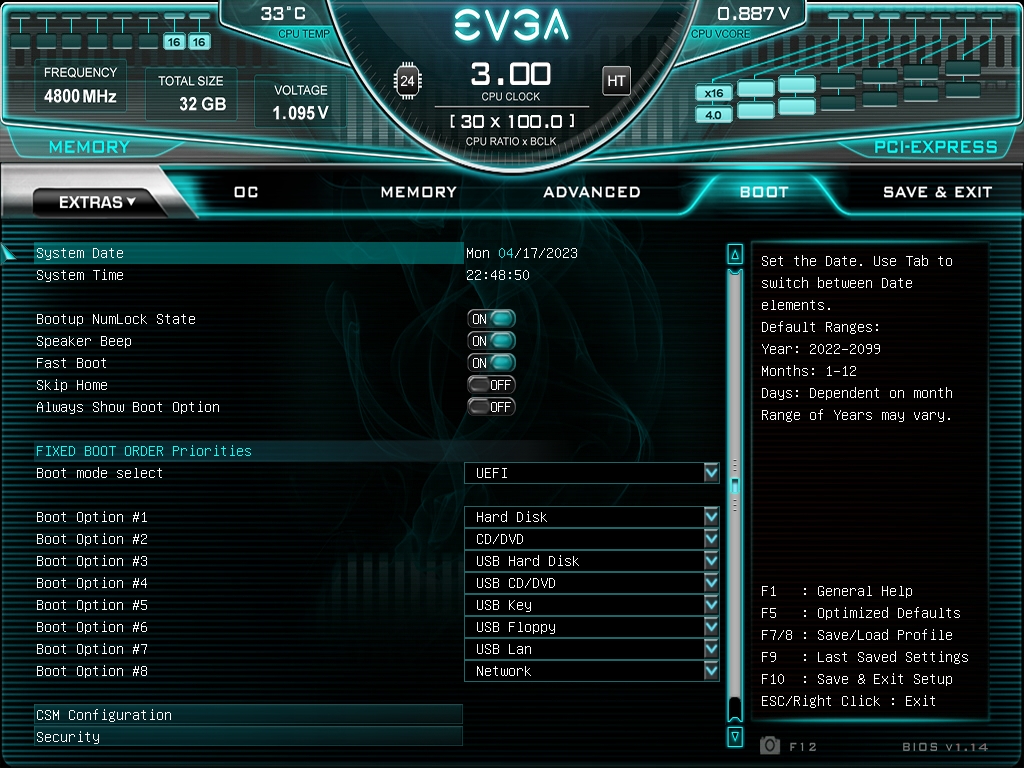
Task: Open Boot Option #3 USB Hard Disk dropdown
Action: click(592, 561)
